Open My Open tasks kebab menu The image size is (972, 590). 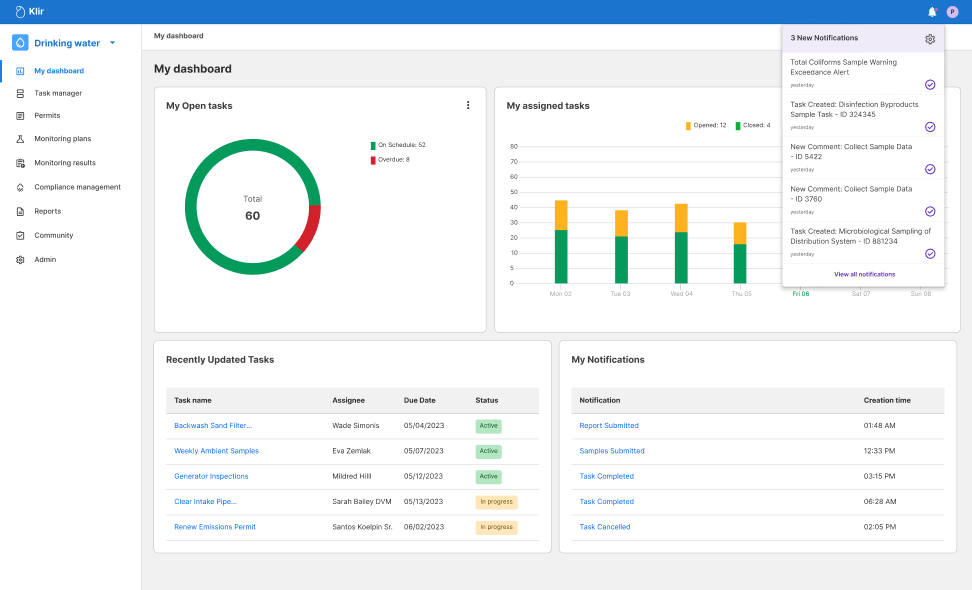468,105
